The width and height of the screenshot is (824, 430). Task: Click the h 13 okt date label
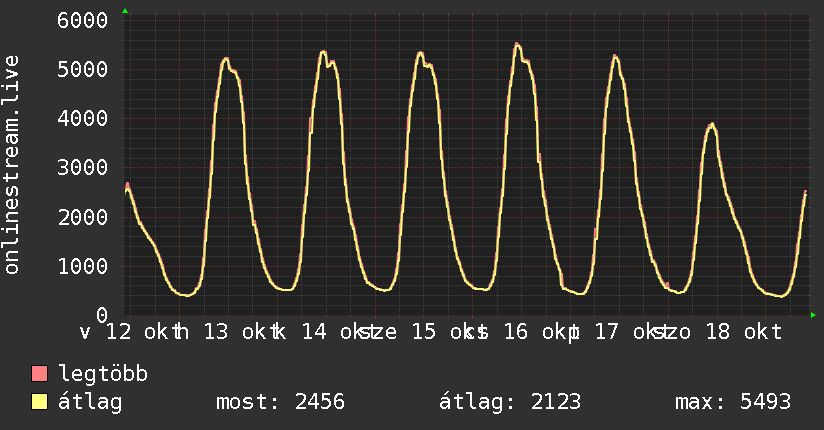tap(226, 332)
